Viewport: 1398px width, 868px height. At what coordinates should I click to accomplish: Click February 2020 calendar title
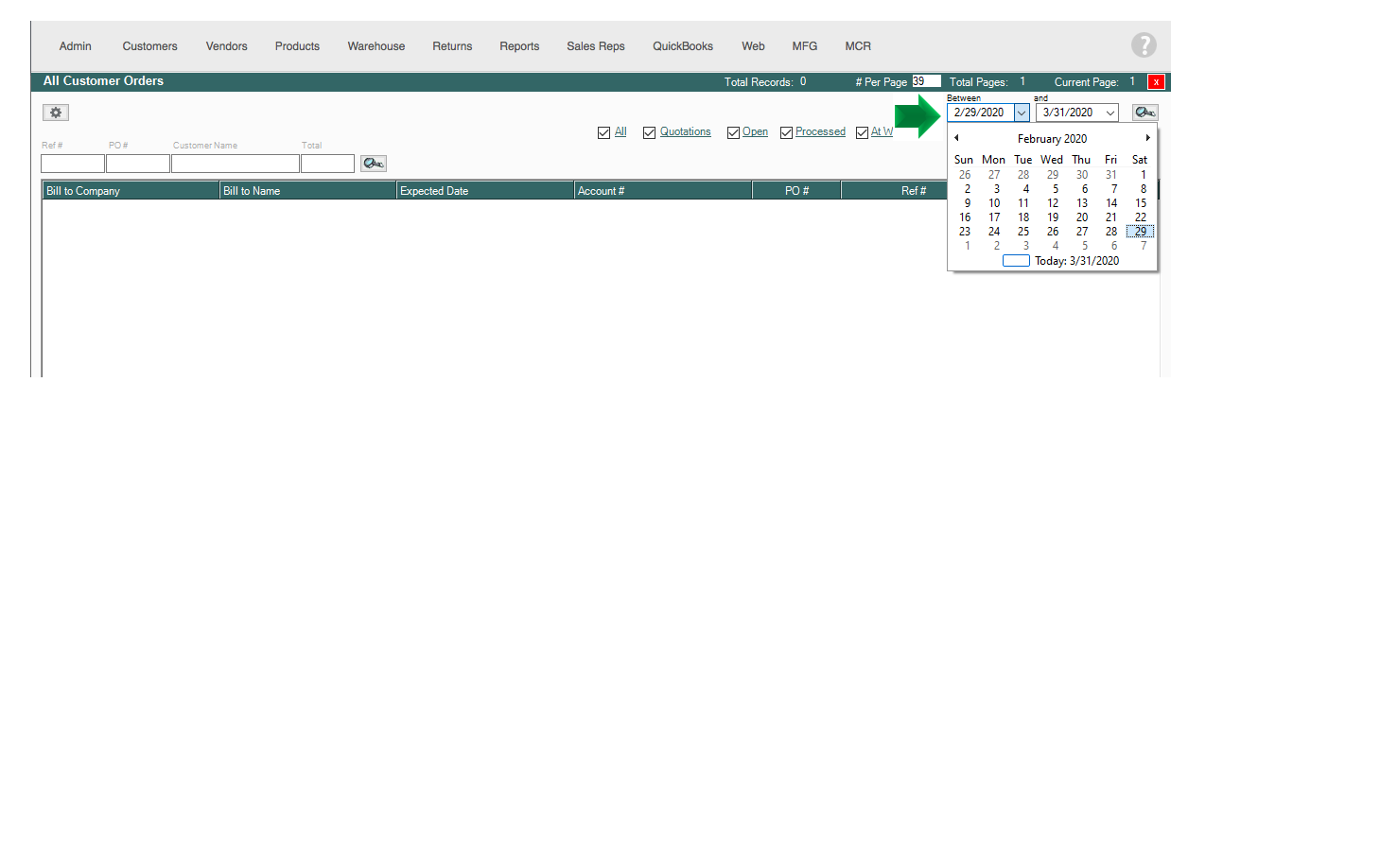pos(1052,139)
